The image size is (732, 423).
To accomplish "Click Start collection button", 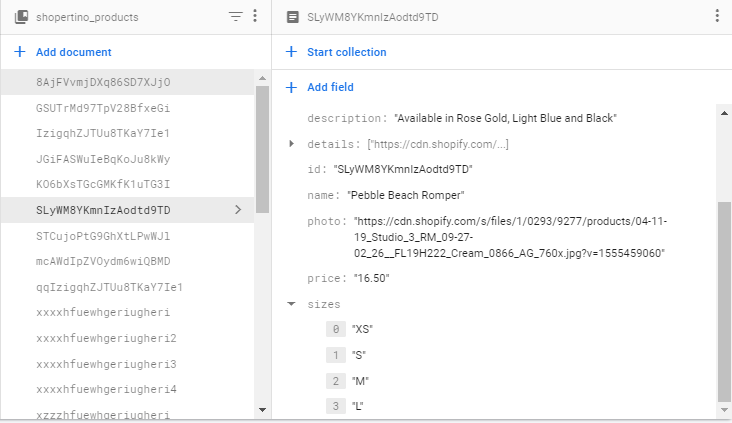I will 346,52.
